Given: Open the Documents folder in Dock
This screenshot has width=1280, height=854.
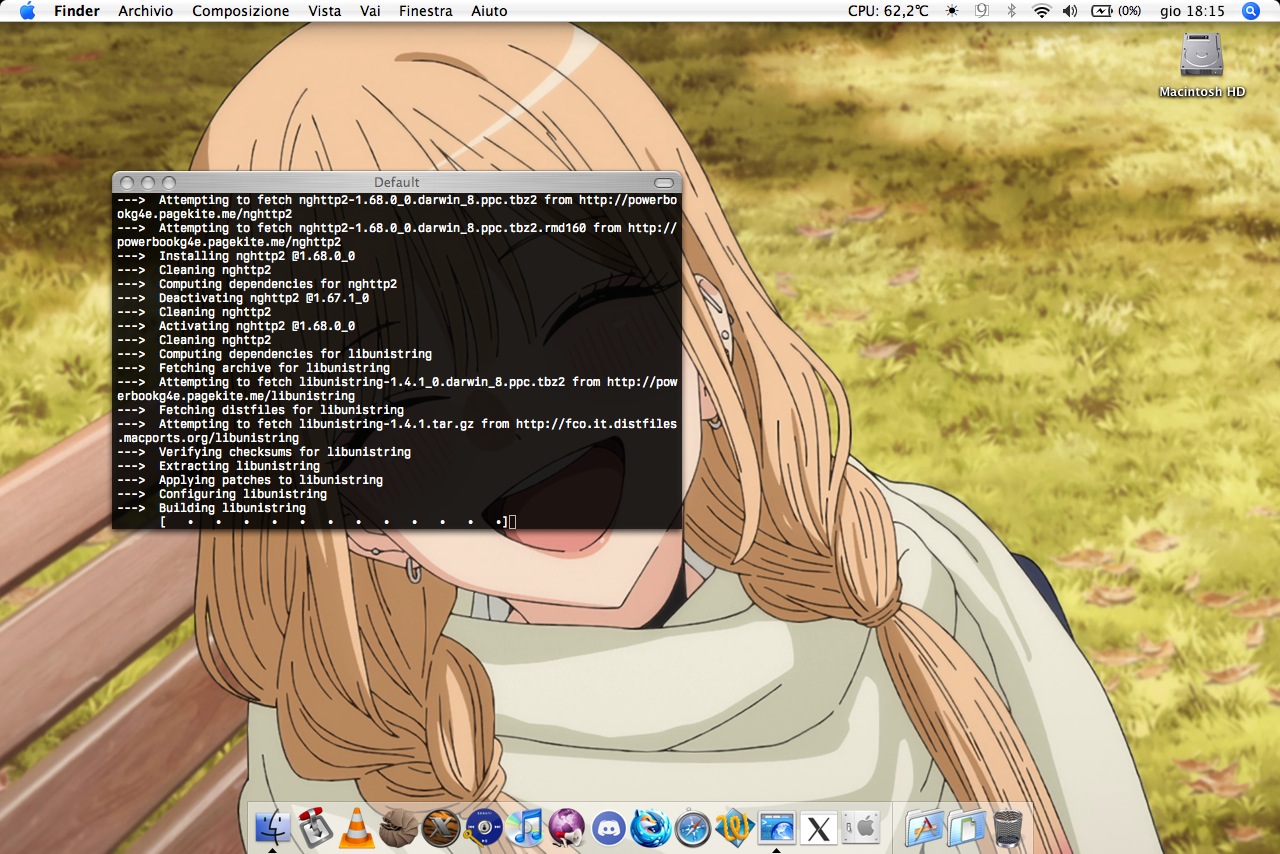Looking at the screenshot, I should pyautogui.click(x=967, y=828).
